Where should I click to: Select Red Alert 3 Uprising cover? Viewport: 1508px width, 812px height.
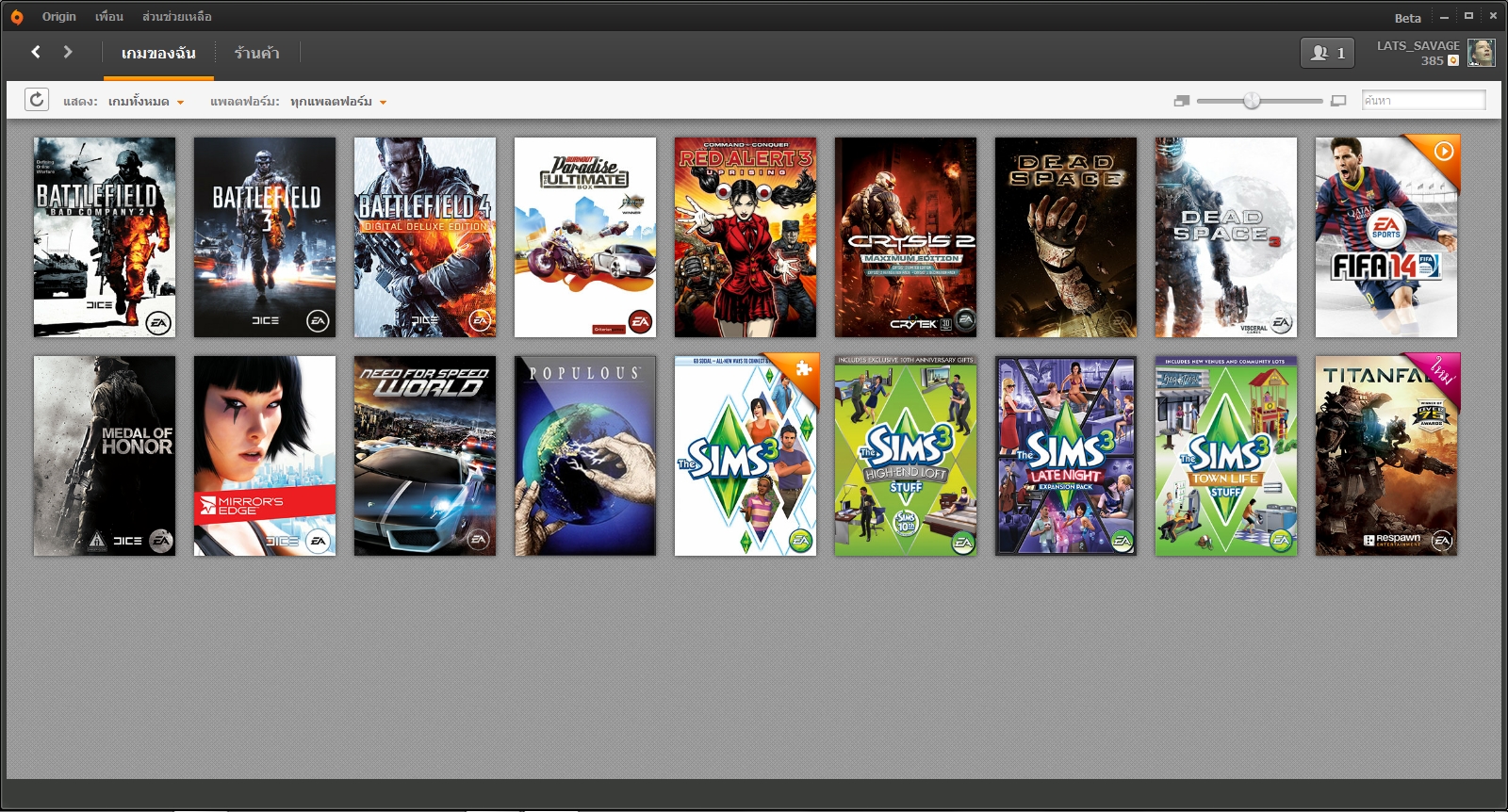click(x=746, y=237)
